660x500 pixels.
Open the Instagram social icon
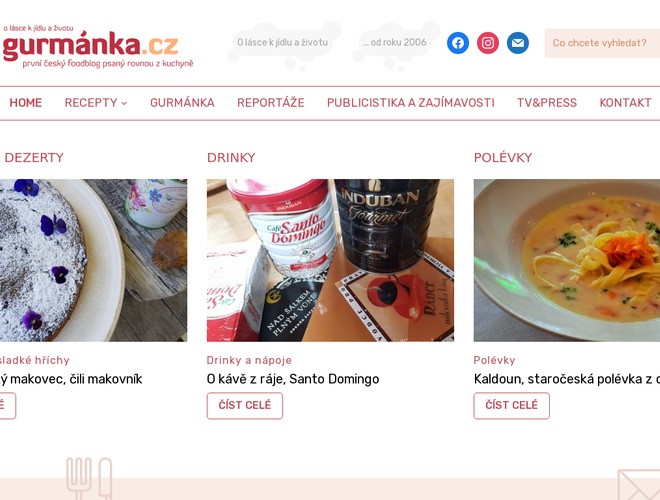(488, 43)
